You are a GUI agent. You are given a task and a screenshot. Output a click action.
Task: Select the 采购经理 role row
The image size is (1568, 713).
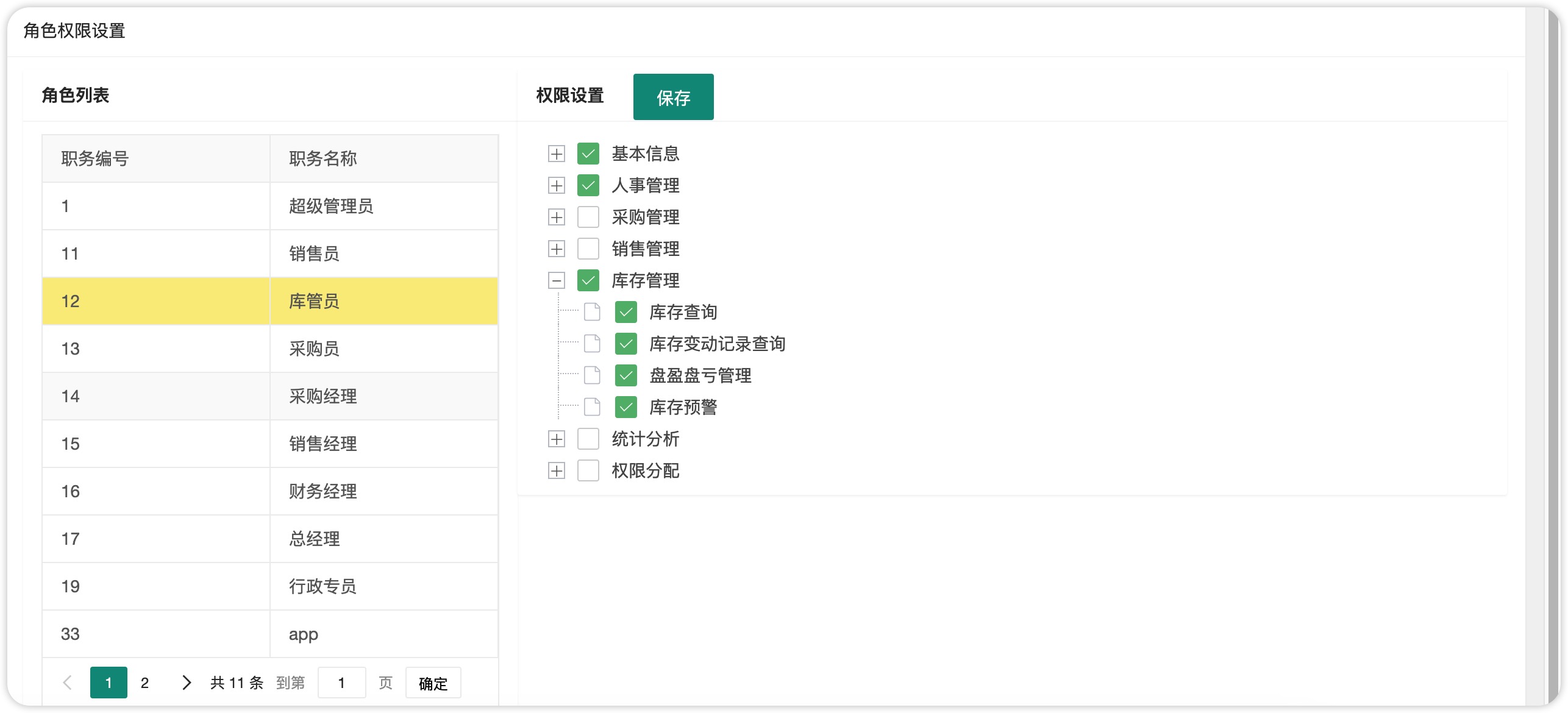click(270, 396)
